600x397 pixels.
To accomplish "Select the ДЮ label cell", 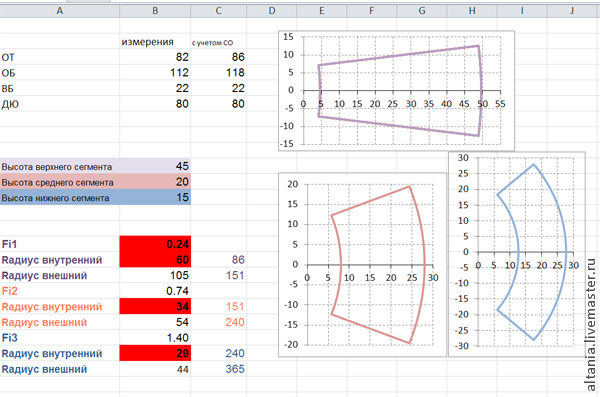I will coord(60,104).
